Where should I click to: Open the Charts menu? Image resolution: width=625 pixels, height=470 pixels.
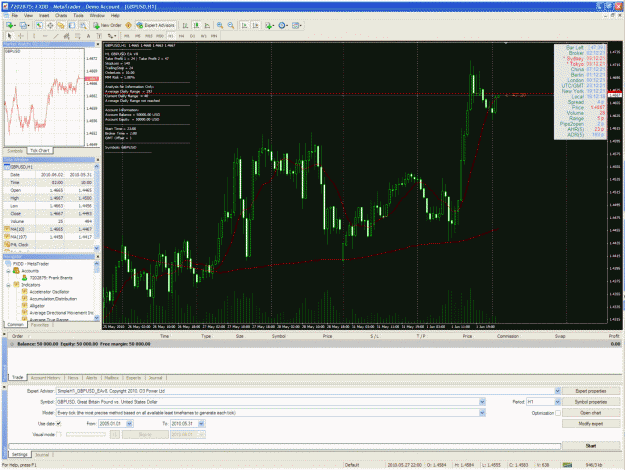click(x=61, y=16)
